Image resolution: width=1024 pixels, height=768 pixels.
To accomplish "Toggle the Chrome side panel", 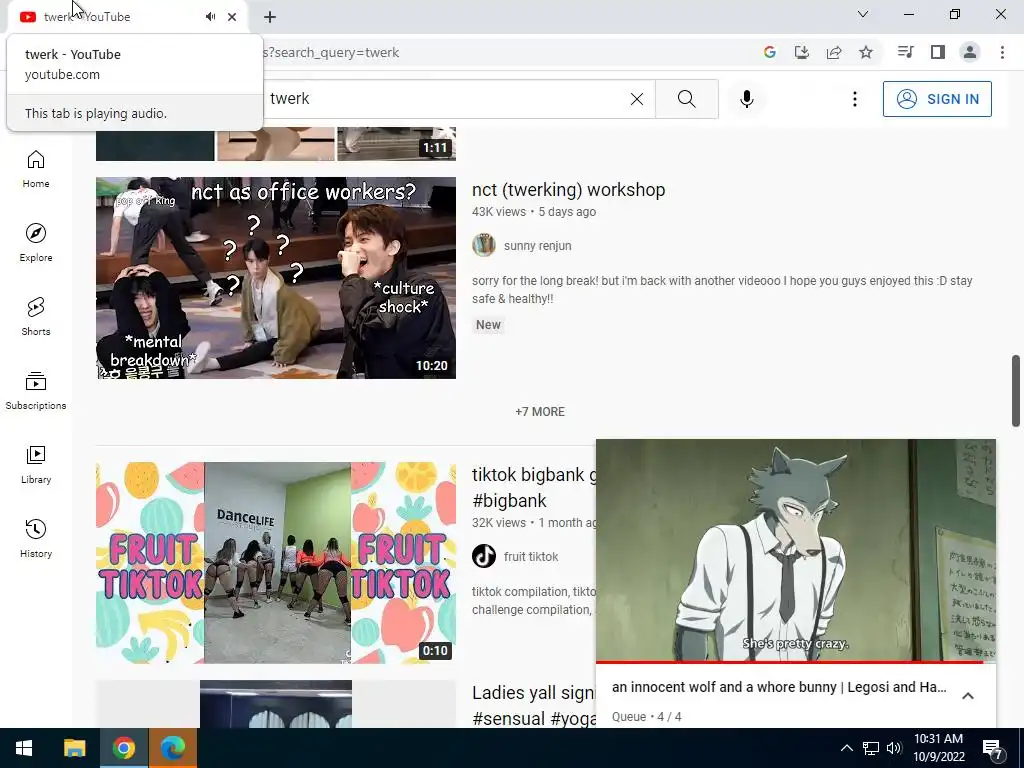I will 938,52.
